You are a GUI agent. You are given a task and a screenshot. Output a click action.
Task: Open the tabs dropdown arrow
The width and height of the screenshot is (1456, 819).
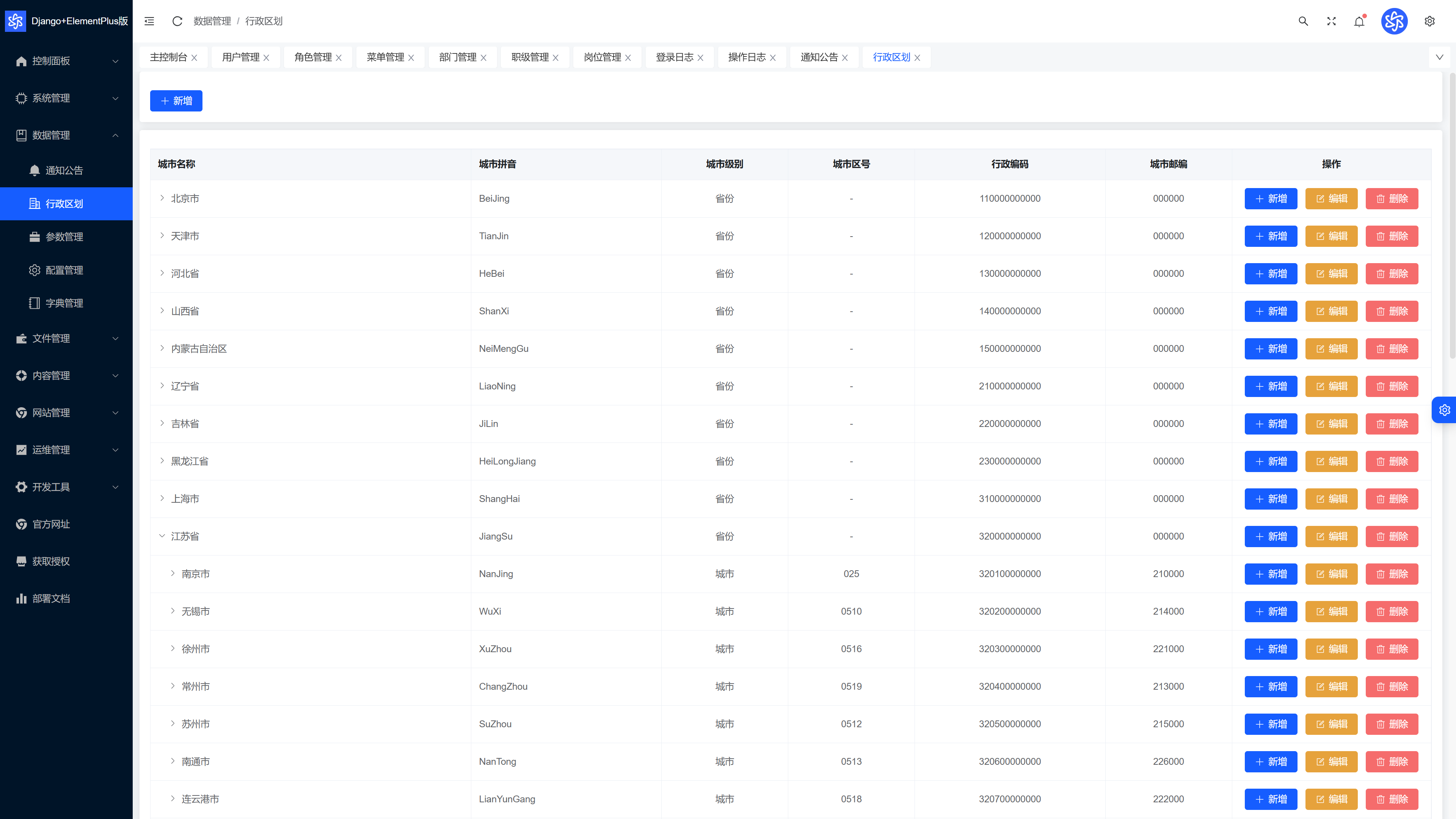tap(1439, 57)
